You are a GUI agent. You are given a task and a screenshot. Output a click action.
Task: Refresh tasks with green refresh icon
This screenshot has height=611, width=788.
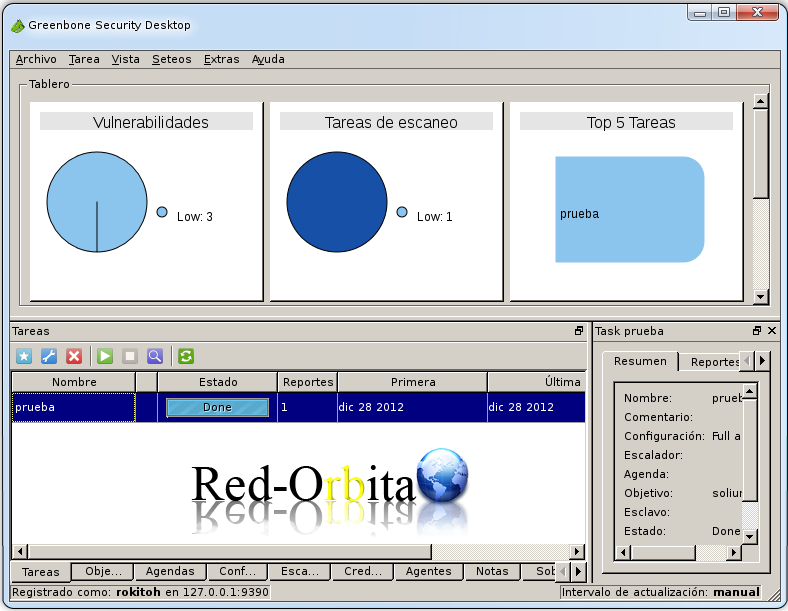tap(186, 356)
